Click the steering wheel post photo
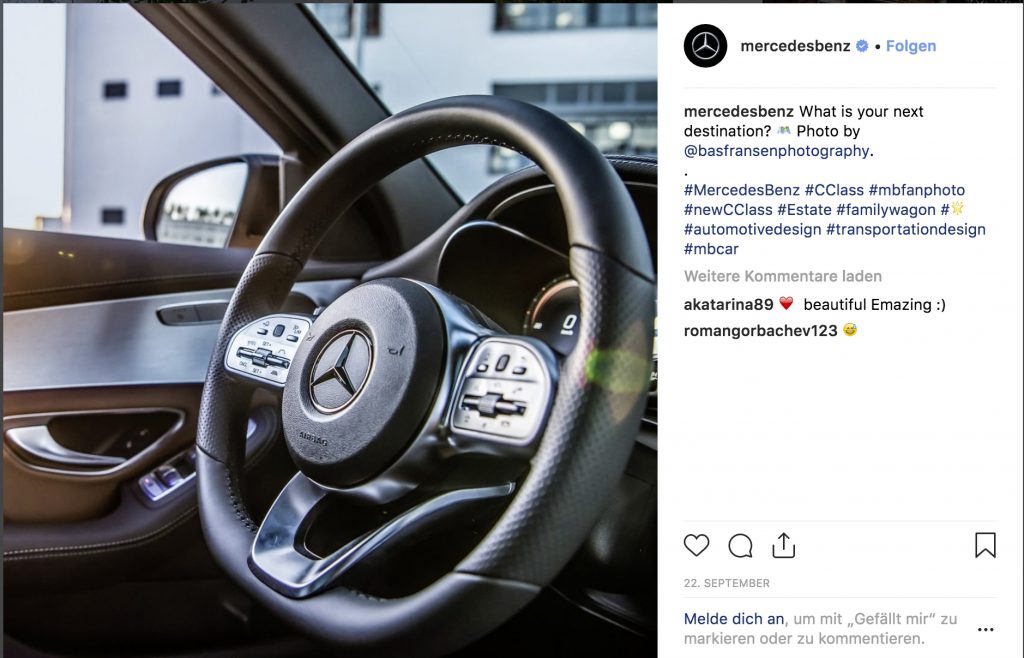The image size is (1024, 658). point(330,330)
